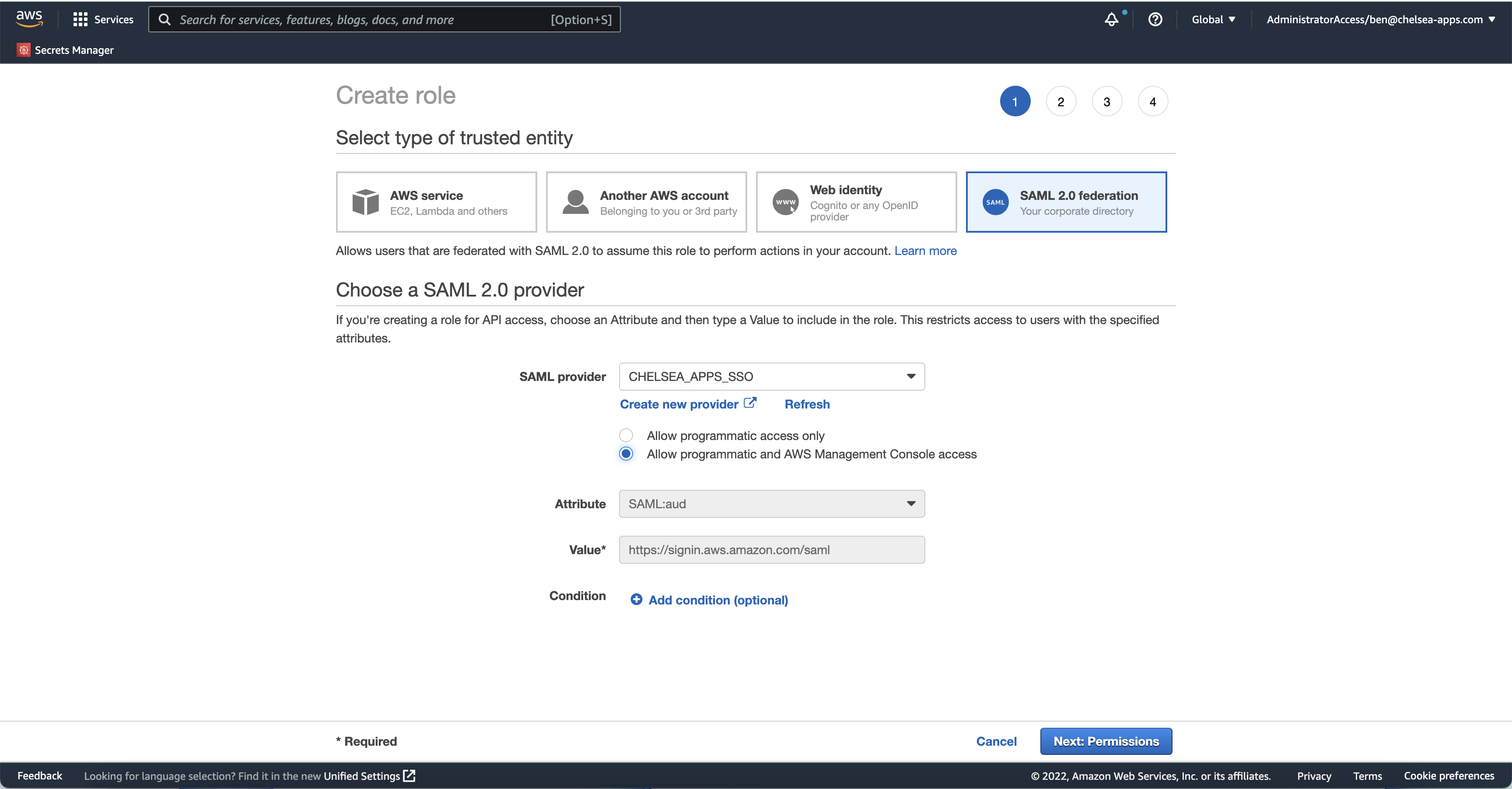Go to wizard step 4

point(1152,101)
